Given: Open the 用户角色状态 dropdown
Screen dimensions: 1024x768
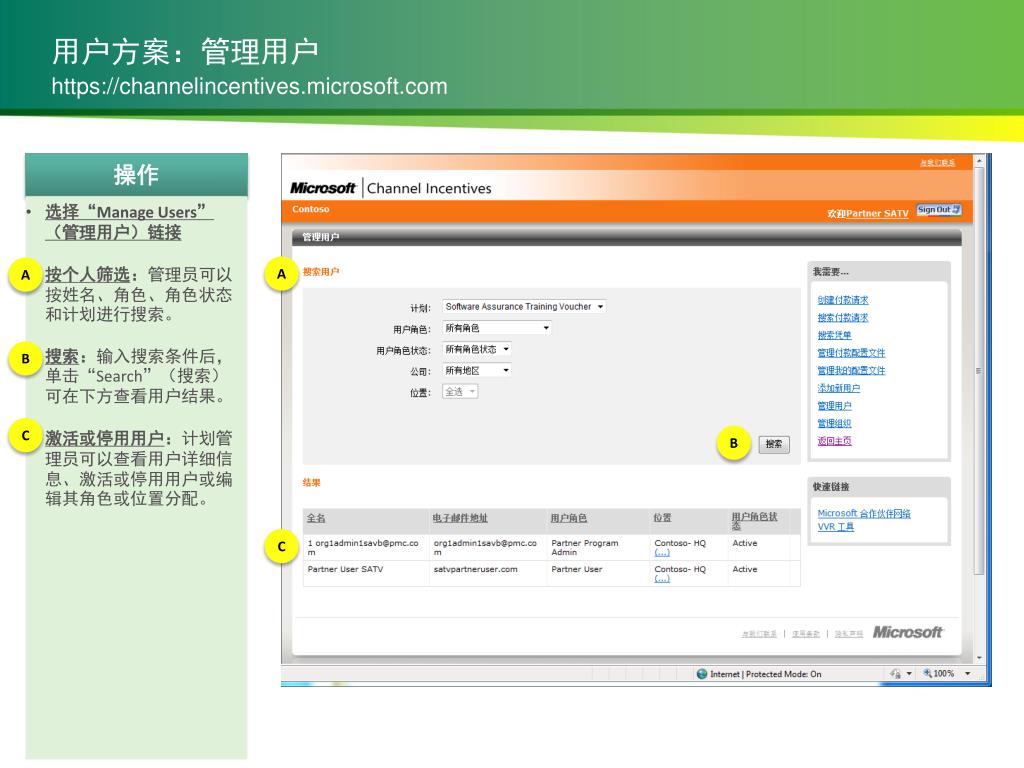Looking at the screenshot, I should coord(476,349).
